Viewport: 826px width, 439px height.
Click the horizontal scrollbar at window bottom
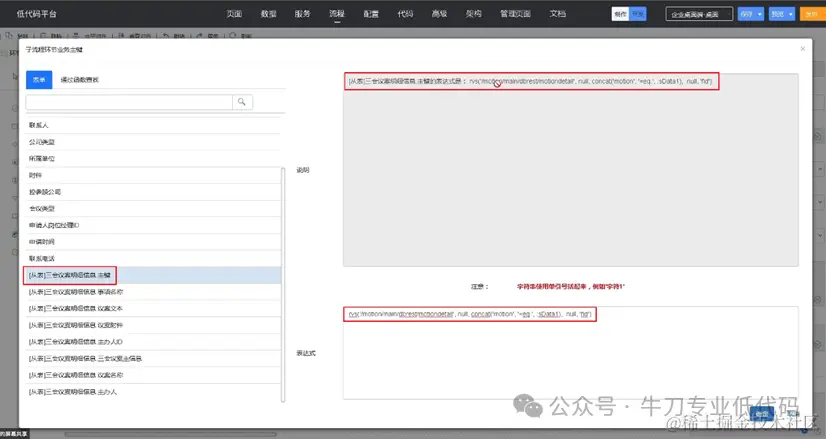[170, 435]
